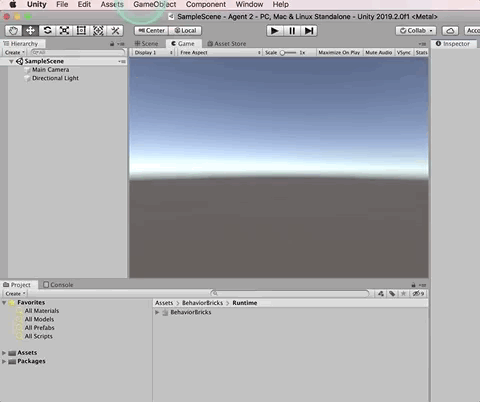Go to Assets in breadcrumb

pyautogui.click(x=164, y=303)
